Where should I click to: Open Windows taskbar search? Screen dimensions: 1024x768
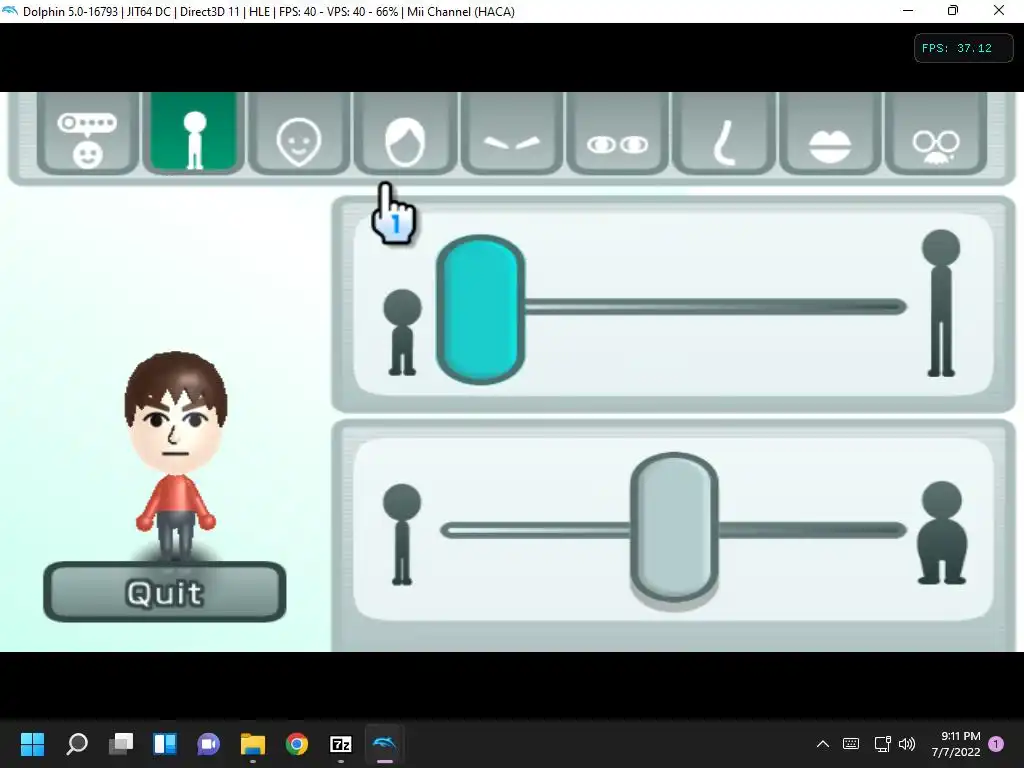tap(77, 744)
